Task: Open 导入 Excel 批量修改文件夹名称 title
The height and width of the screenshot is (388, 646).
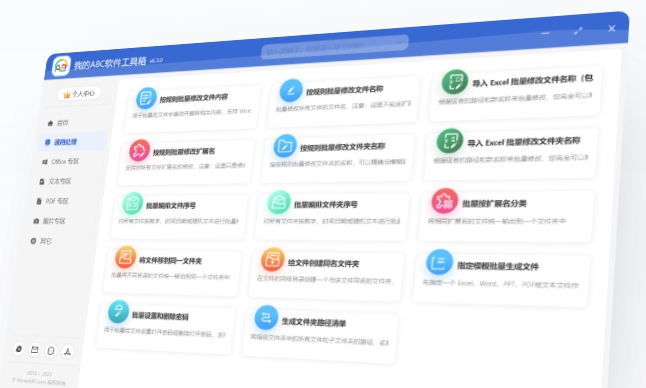Action: 524,142
